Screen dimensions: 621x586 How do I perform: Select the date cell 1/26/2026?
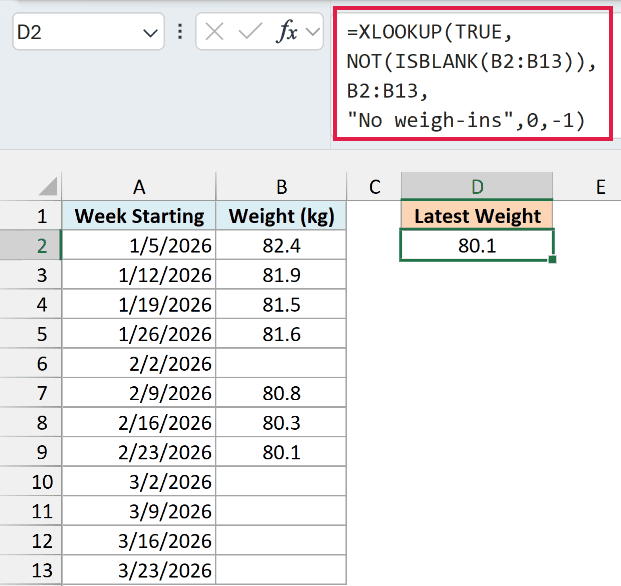[x=139, y=334]
